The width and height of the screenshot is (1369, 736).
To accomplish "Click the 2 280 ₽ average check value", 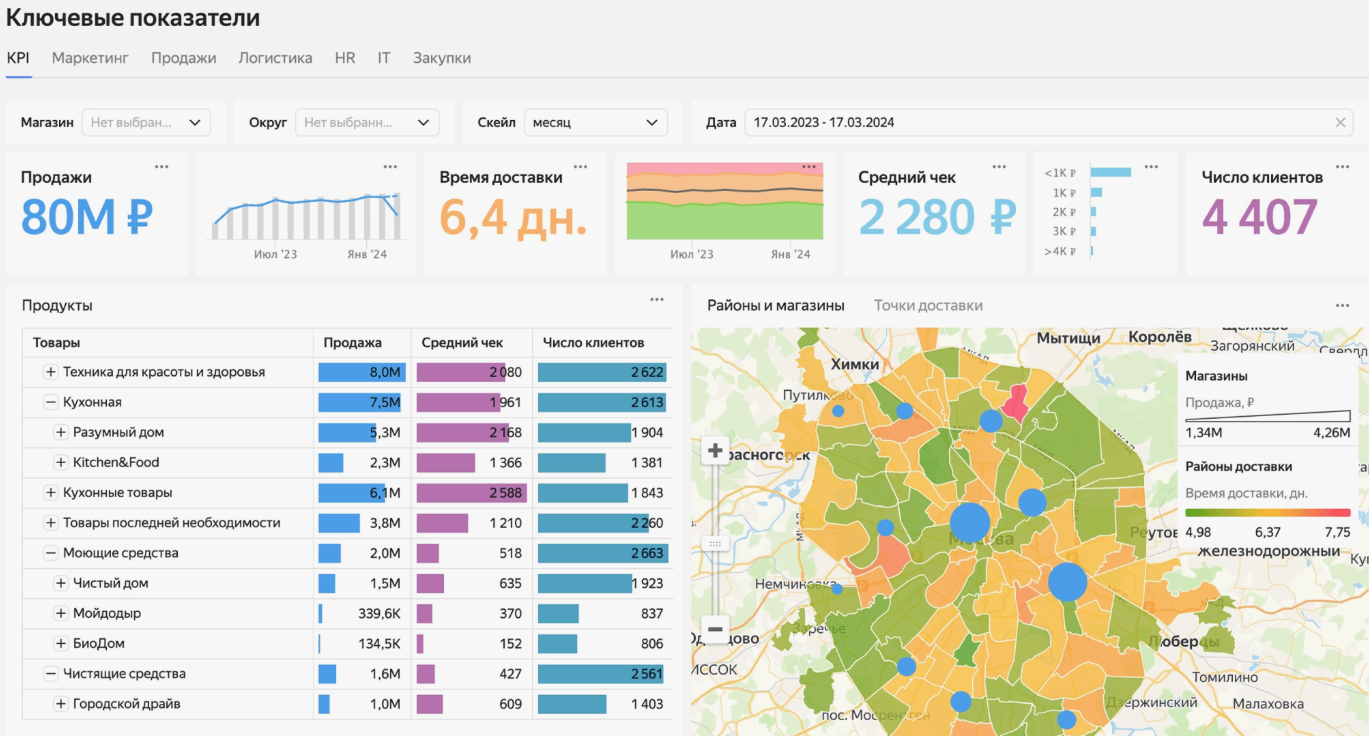I will (x=937, y=217).
